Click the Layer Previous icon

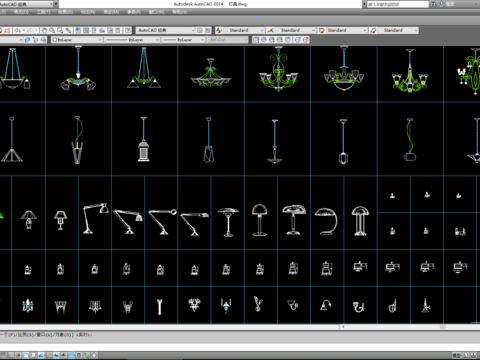36,40
